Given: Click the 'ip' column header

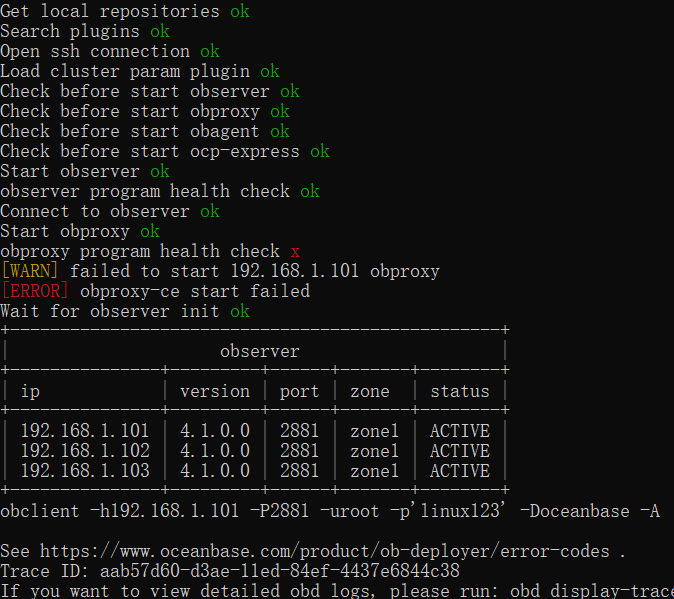Looking at the screenshot, I should tap(31, 391).
